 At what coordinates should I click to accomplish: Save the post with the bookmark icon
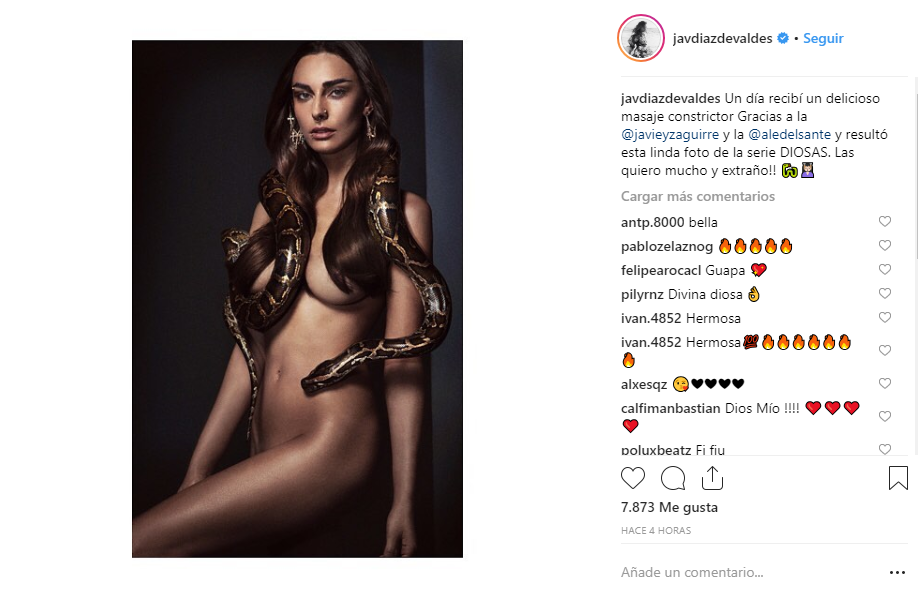(x=898, y=478)
